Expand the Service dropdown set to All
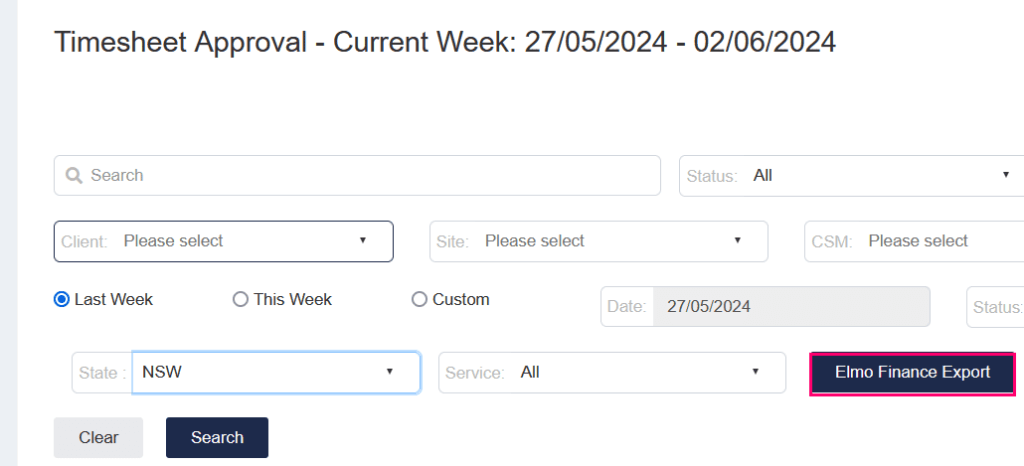 (x=612, y=372)
